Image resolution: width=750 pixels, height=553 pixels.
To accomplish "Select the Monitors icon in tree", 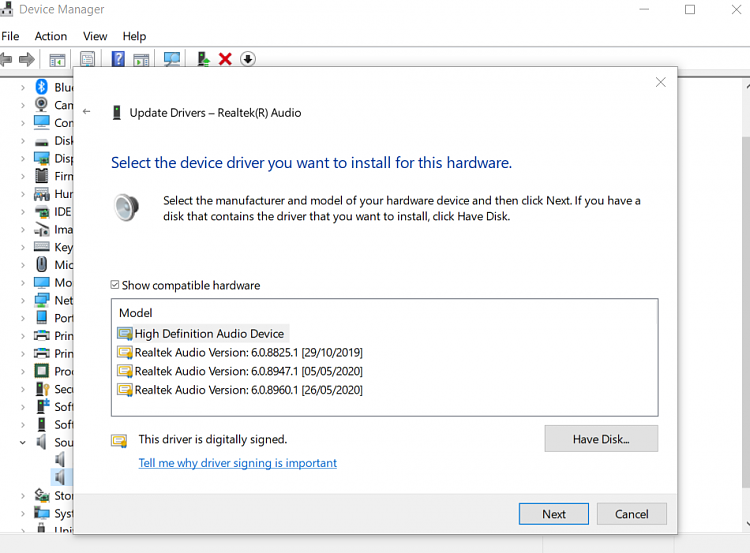I will [42, 282].
